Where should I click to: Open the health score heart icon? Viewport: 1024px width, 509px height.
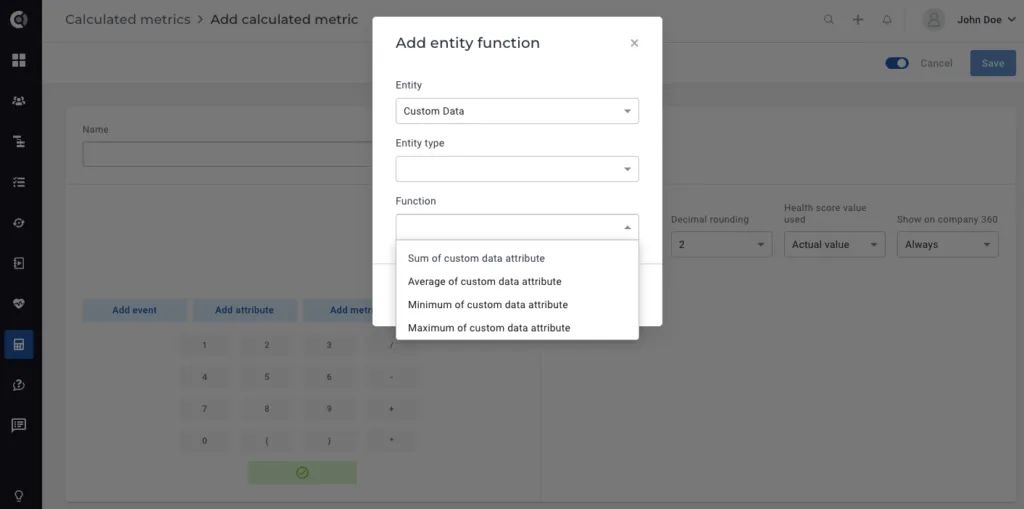point(19,304)
